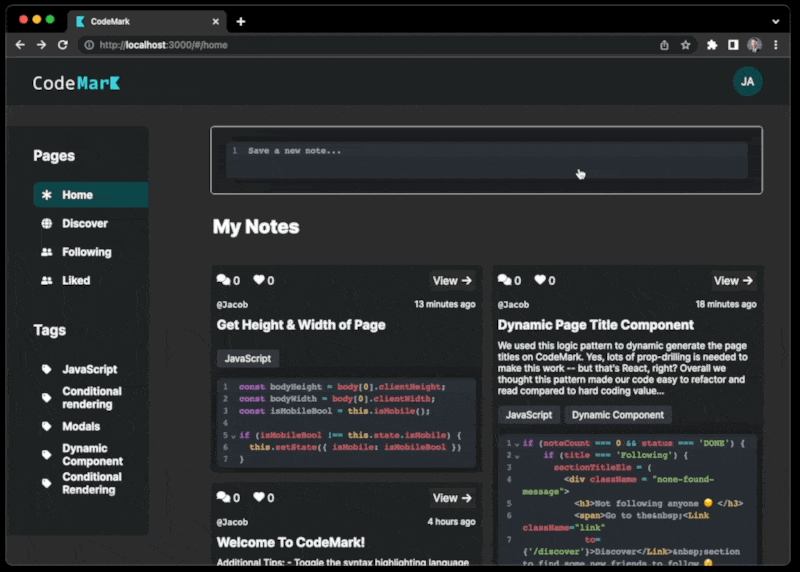800x572 pixels.
Task: Click JavaScript tag on Get Height note
Action: coord(248,359)
